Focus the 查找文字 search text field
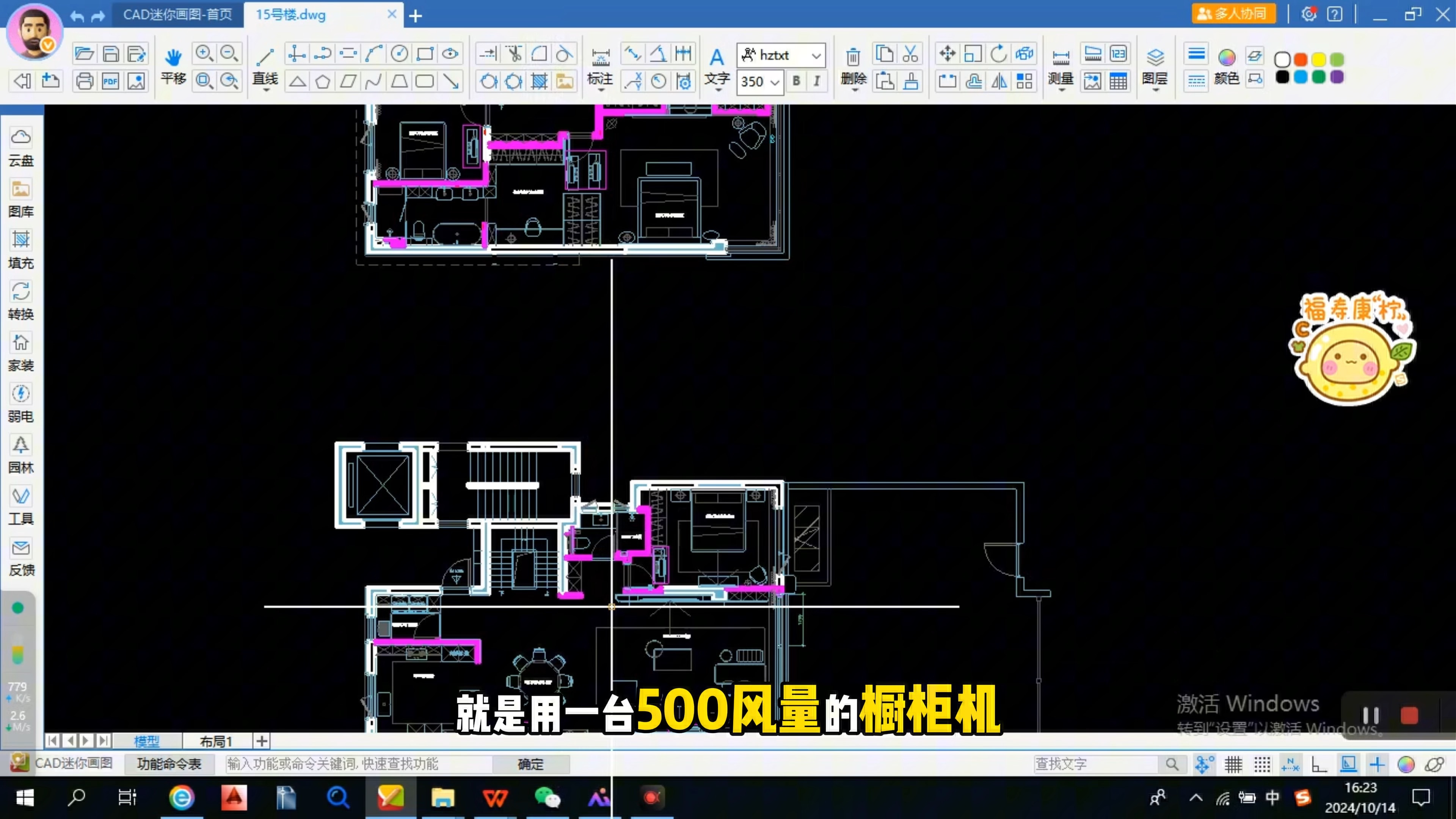 click(x=1095, y=765)
